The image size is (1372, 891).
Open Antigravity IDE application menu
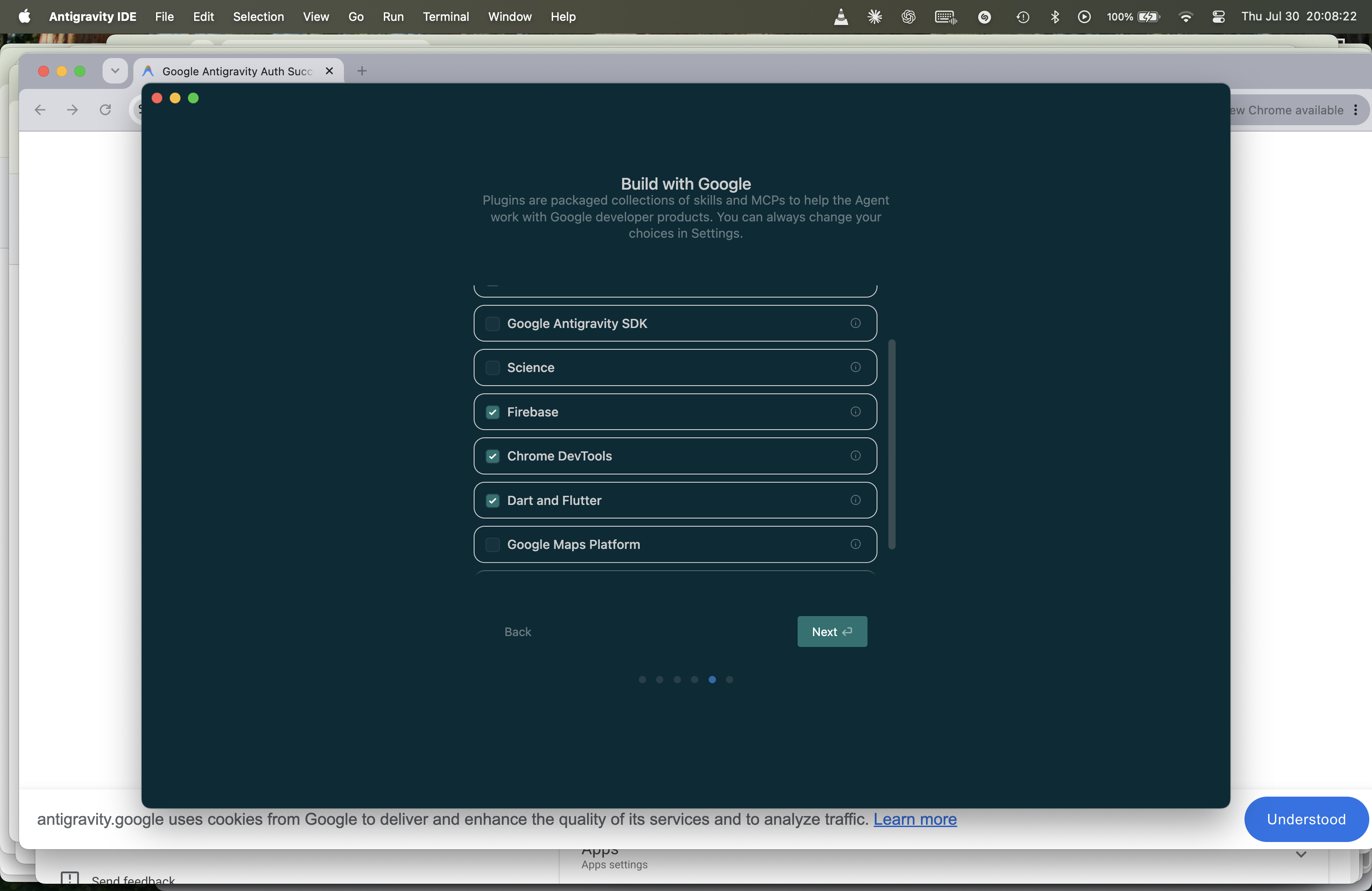[92, 17]
